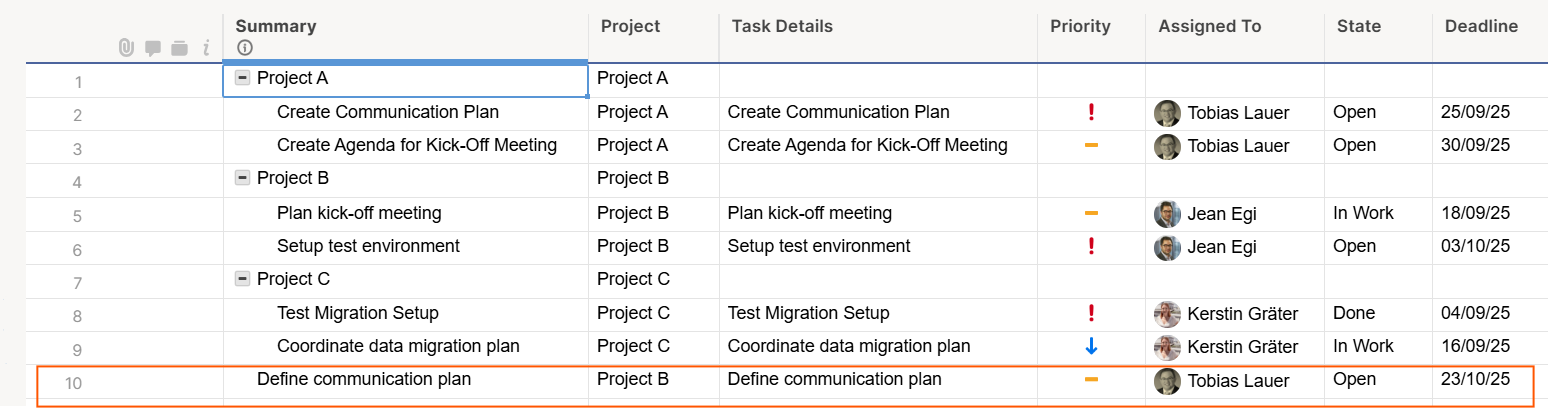The image size is (1548, 408).
Task: Select the deadline cell 03/10/25
Action: pos(1475,247)
